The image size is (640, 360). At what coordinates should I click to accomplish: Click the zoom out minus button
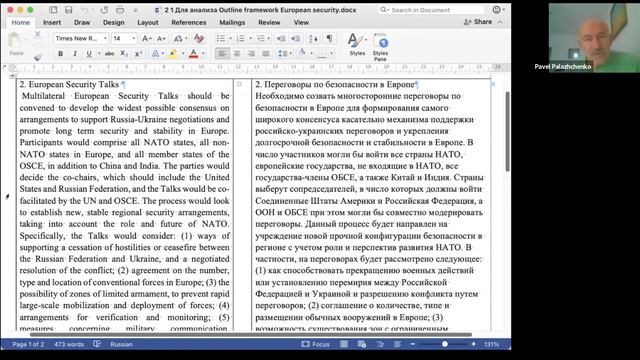413,344
